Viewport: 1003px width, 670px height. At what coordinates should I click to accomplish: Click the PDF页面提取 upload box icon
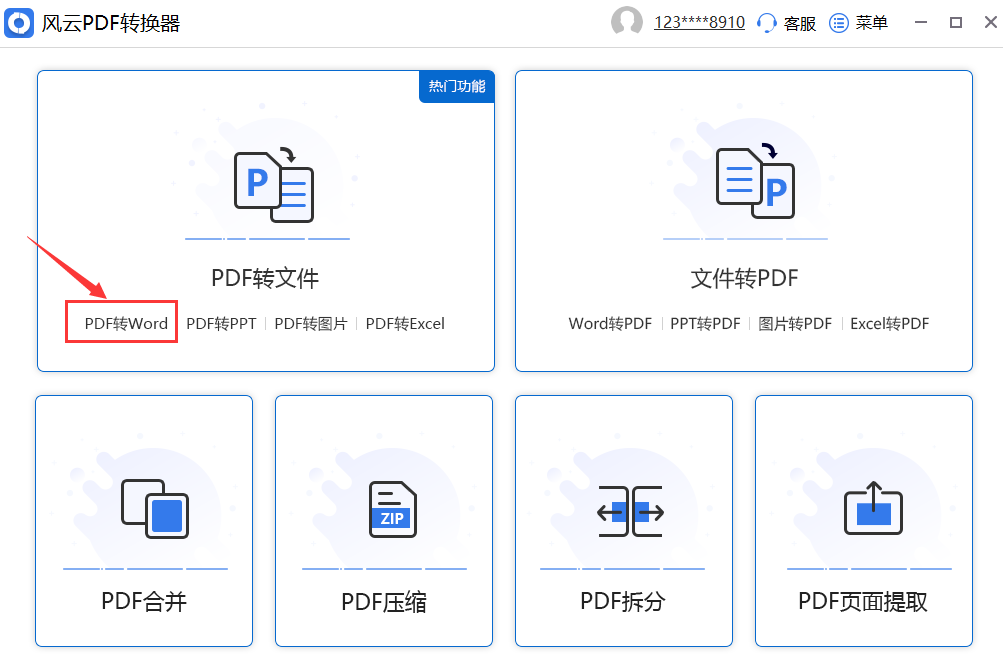(874, 509)
